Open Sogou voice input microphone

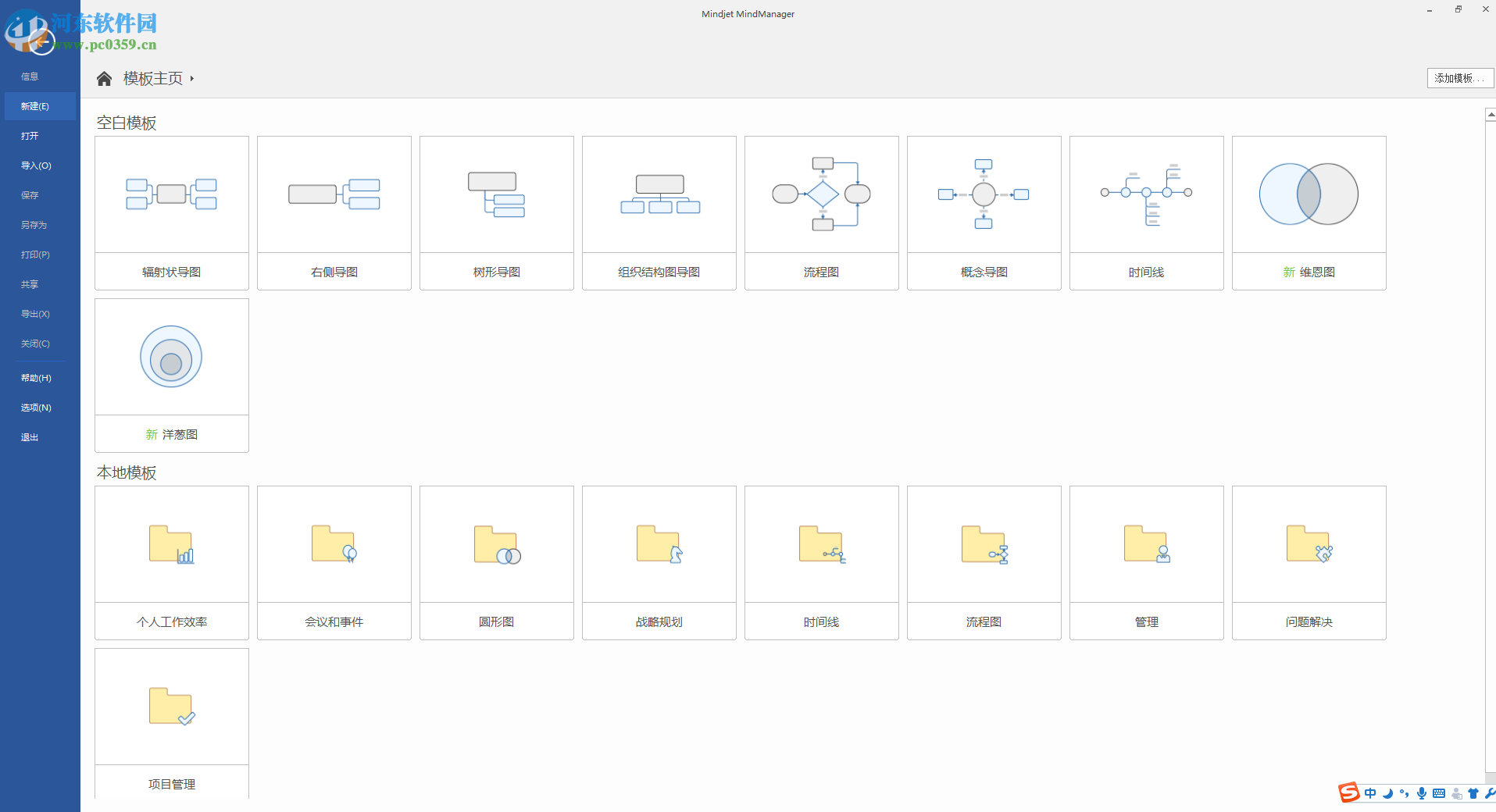click(x=1423, y=793)
